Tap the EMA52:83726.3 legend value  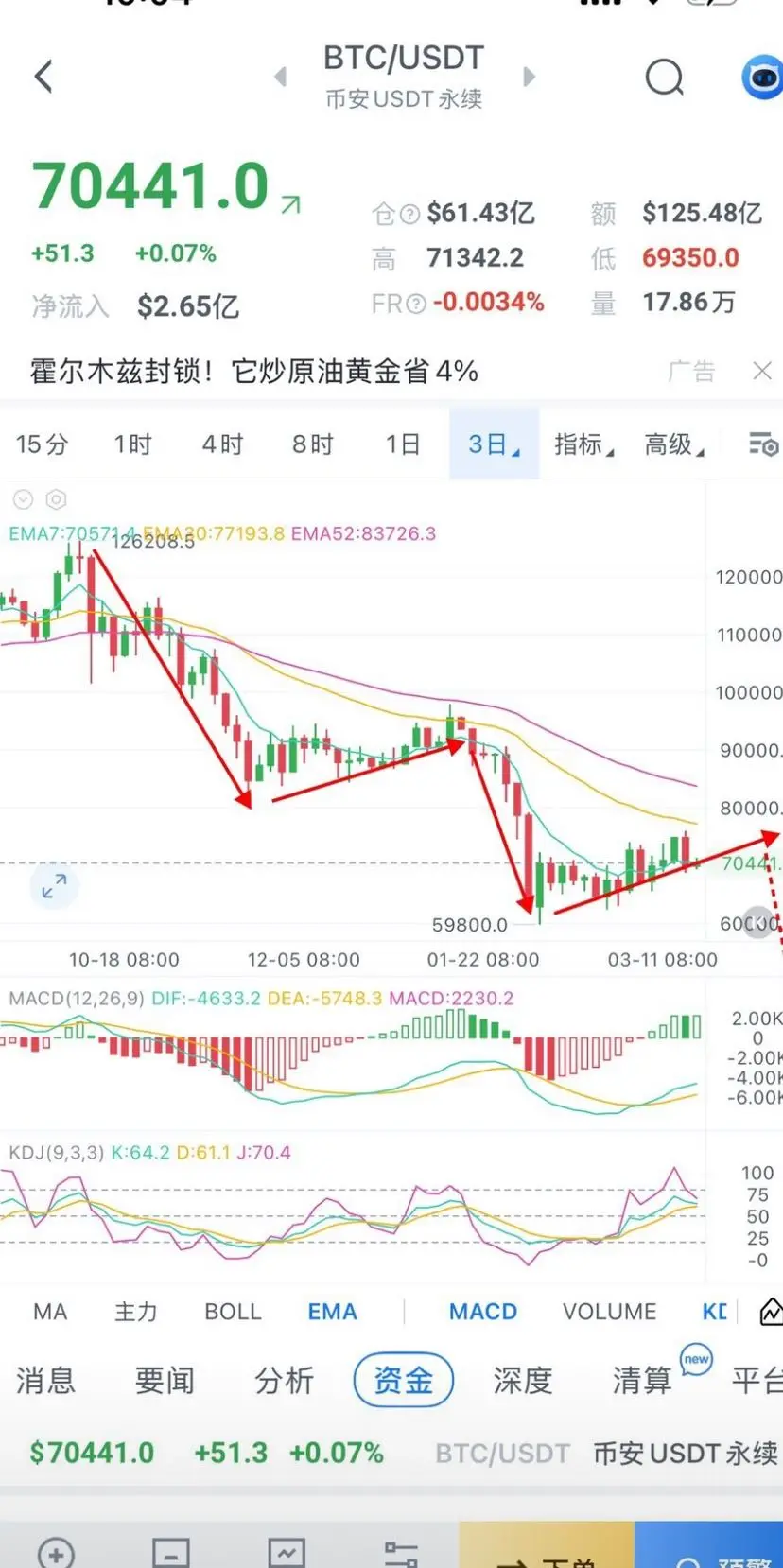click(x=363, y=533)
